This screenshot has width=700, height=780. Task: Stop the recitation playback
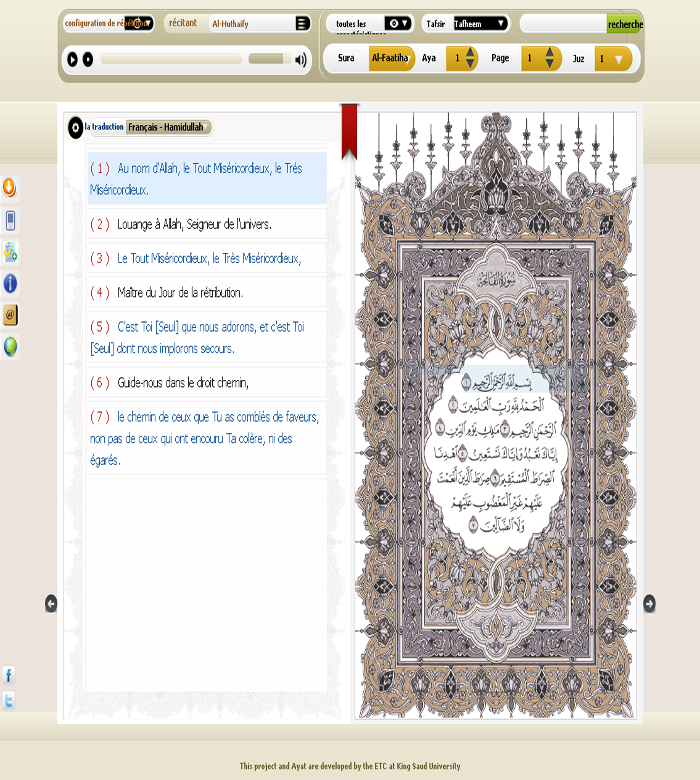[x=88, y=60]
